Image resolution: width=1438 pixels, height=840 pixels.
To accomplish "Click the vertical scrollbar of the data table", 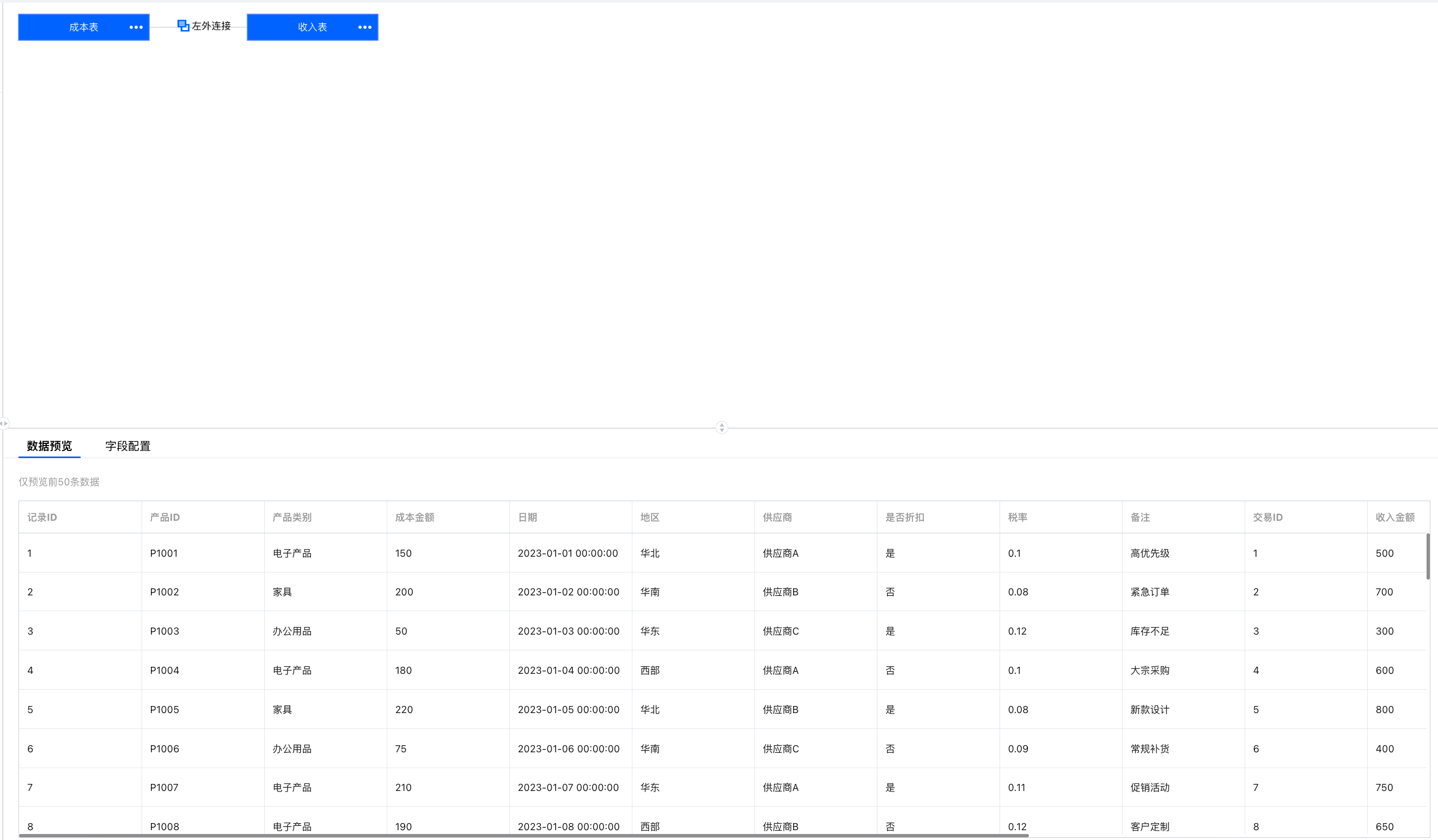I will coord(1428,556).
